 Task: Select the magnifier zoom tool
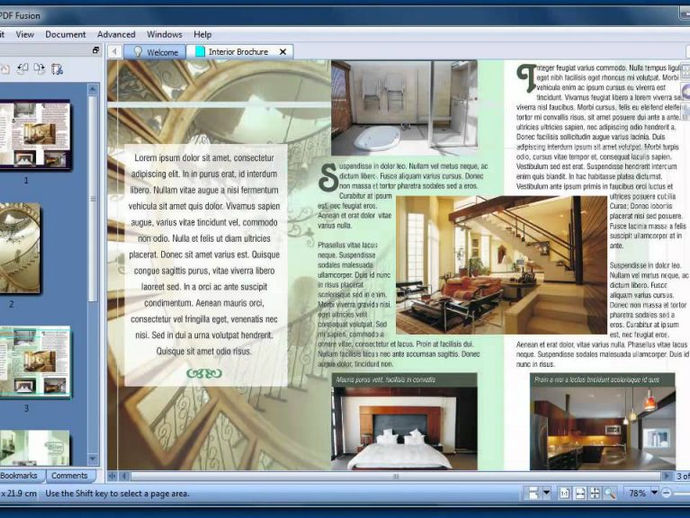point(610,493)
